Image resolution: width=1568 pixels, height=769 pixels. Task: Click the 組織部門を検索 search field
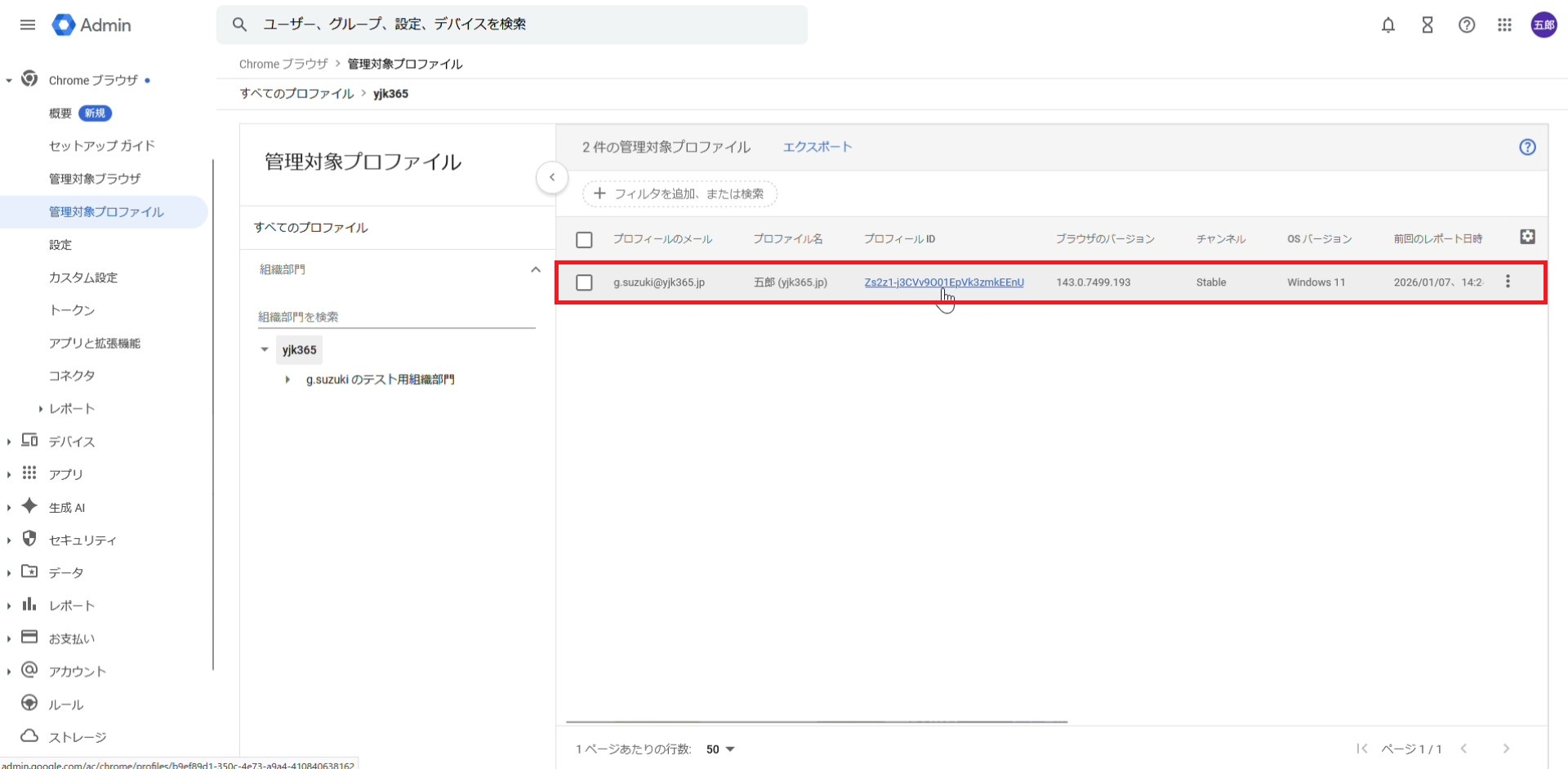coord(396,317)
